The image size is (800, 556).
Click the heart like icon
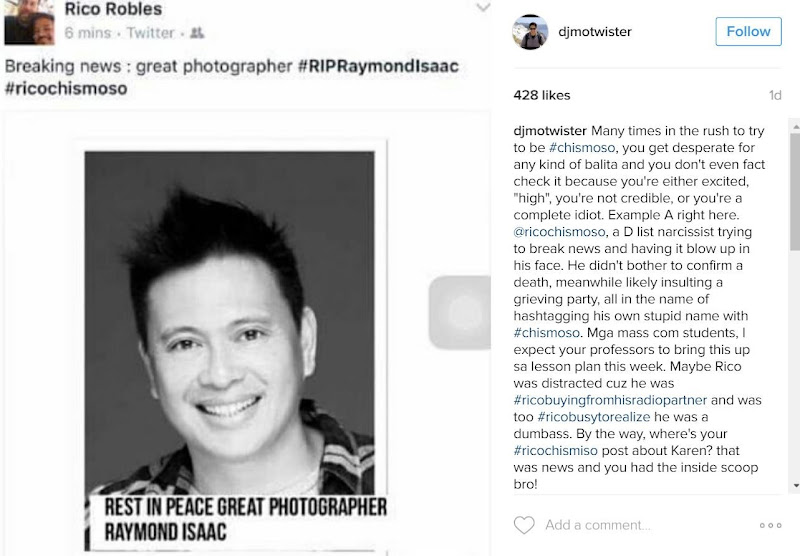click(x=523, y=525)
